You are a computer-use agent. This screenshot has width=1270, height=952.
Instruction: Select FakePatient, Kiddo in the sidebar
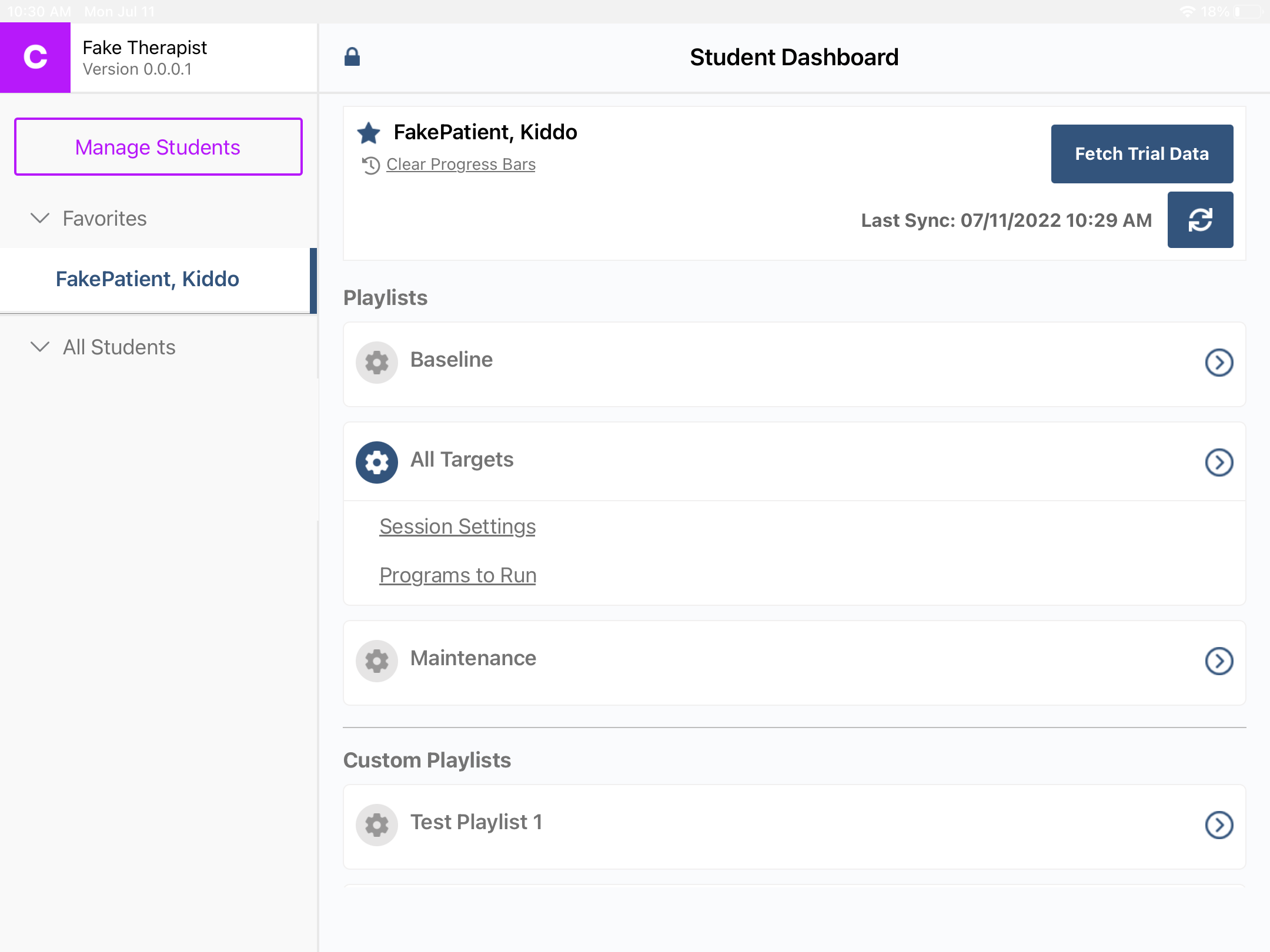(x=148, y=279)
